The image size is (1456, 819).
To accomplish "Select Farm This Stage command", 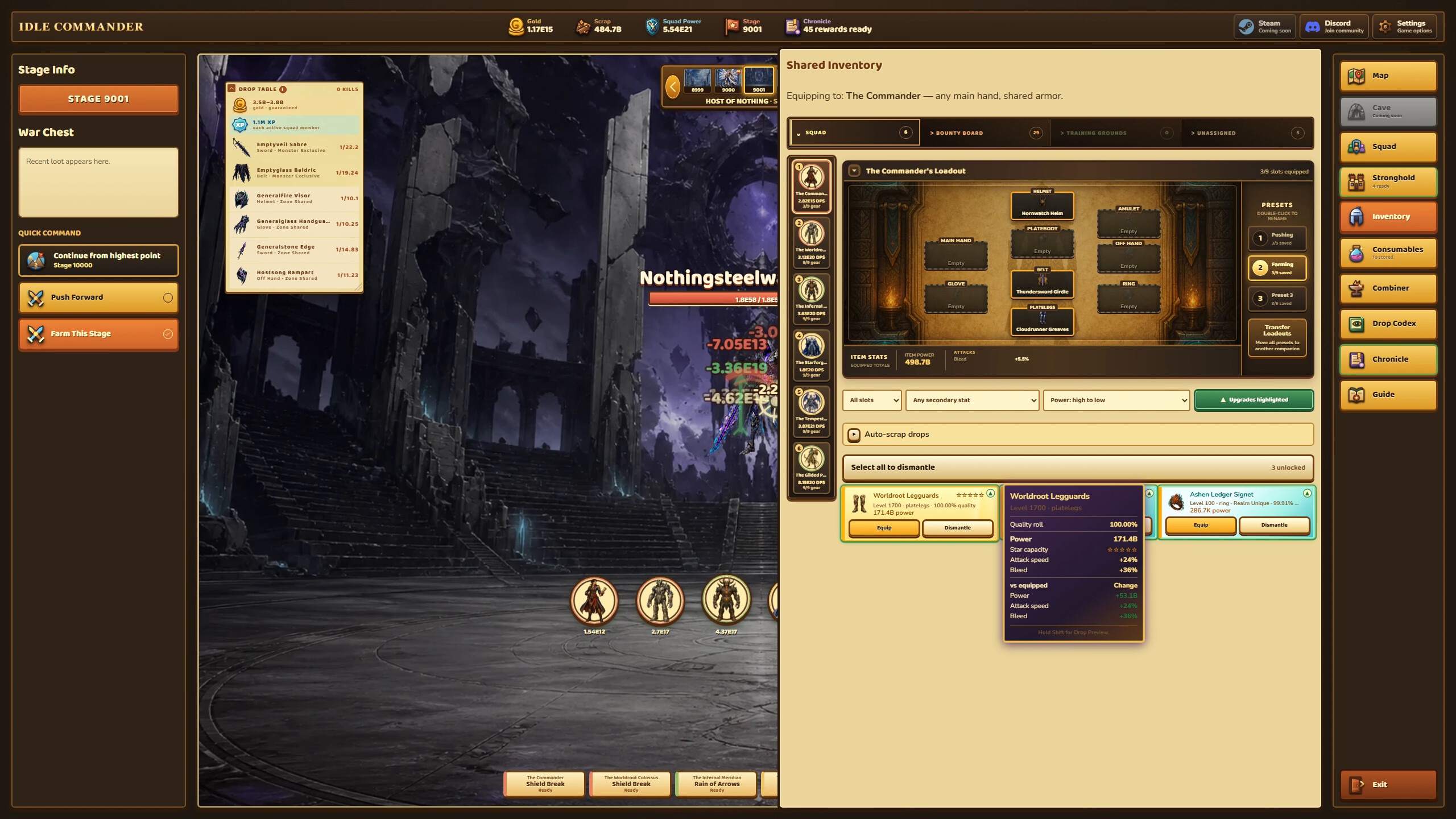I will [98, 334].
